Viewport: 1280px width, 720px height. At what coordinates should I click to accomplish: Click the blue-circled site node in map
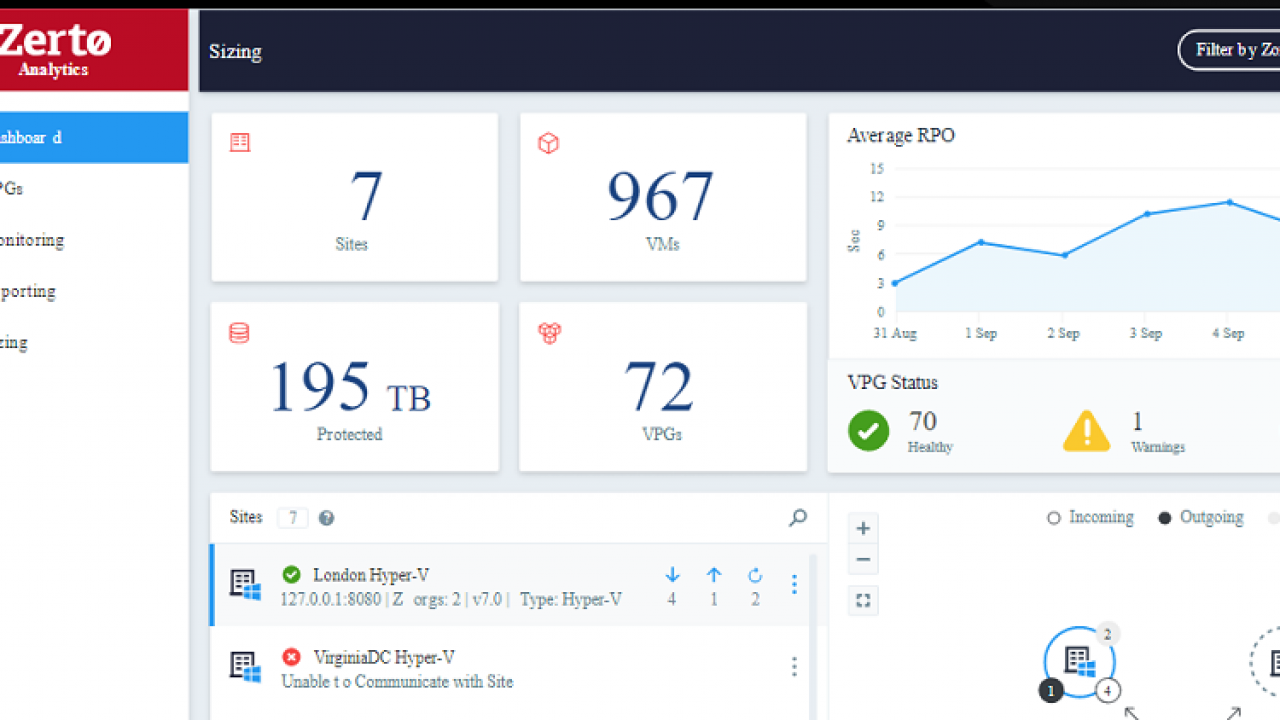tap(1079, 661)
